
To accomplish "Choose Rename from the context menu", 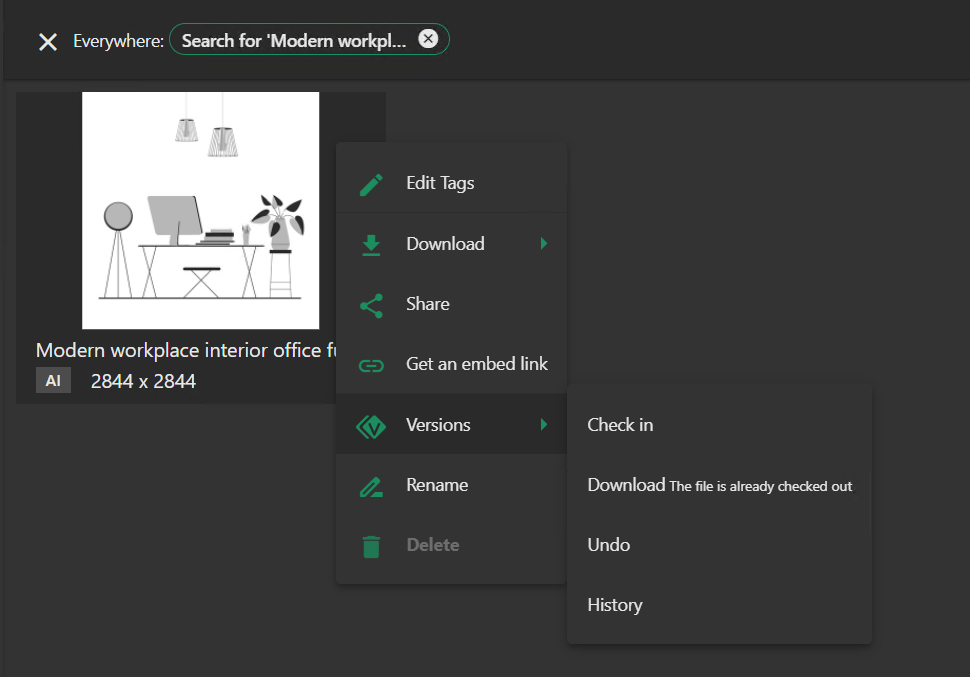I will 437,485.
